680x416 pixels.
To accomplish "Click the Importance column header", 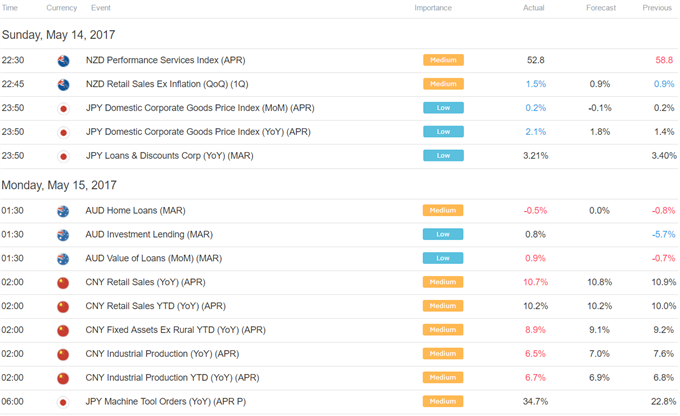I will (x=433, y=8).
